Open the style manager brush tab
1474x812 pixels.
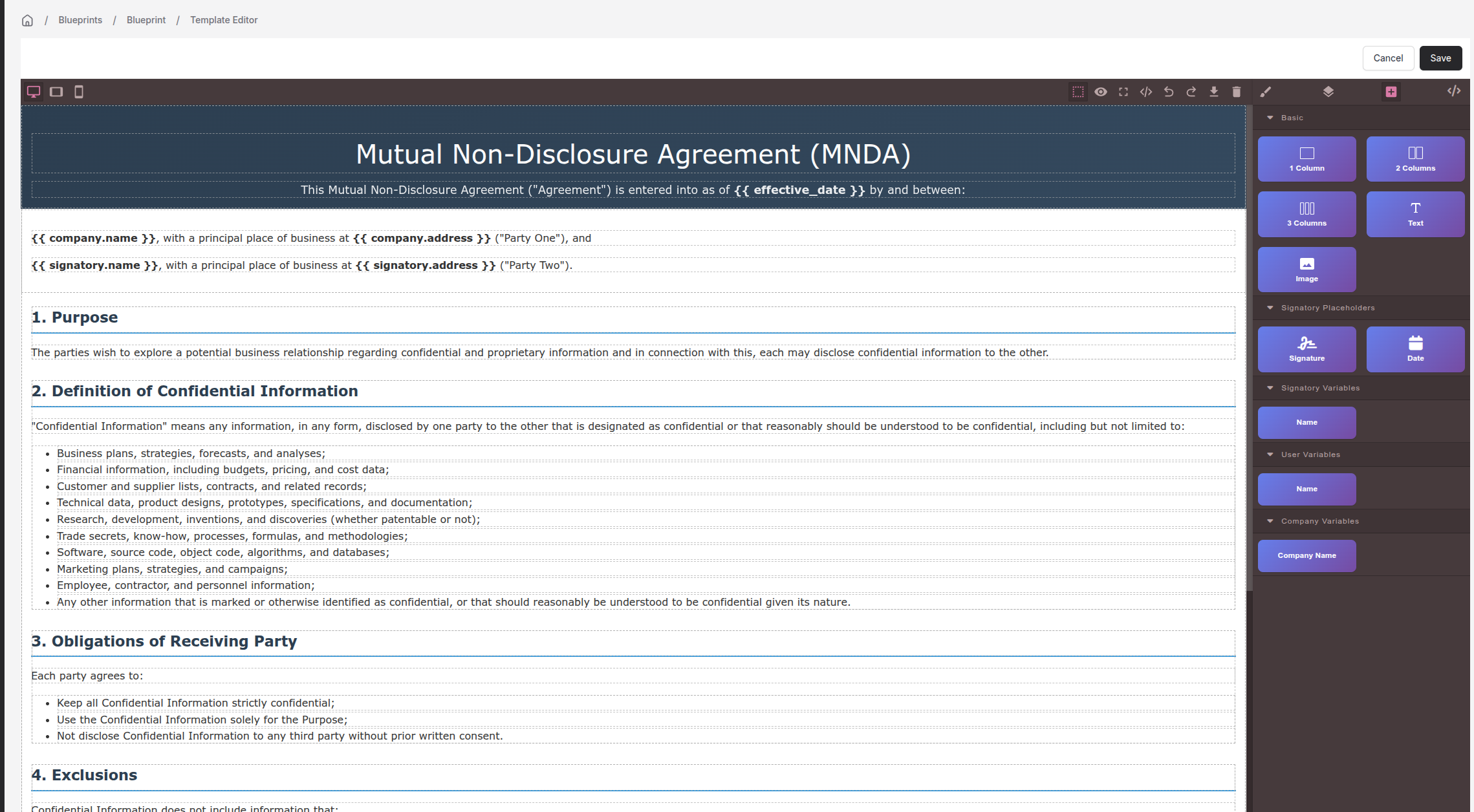[x=1266, y=92]
